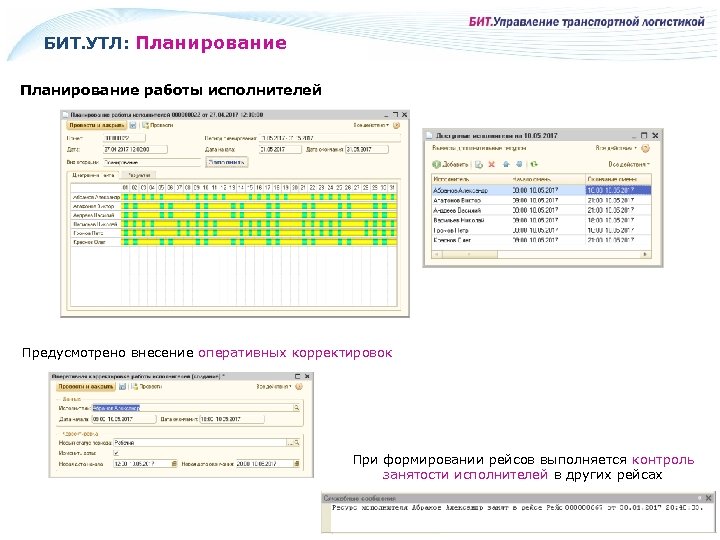Click the Заполнить button
Image resolution: width=720 pixels, height=540 pixels.
pyautogui.click(x=226, y=162)
